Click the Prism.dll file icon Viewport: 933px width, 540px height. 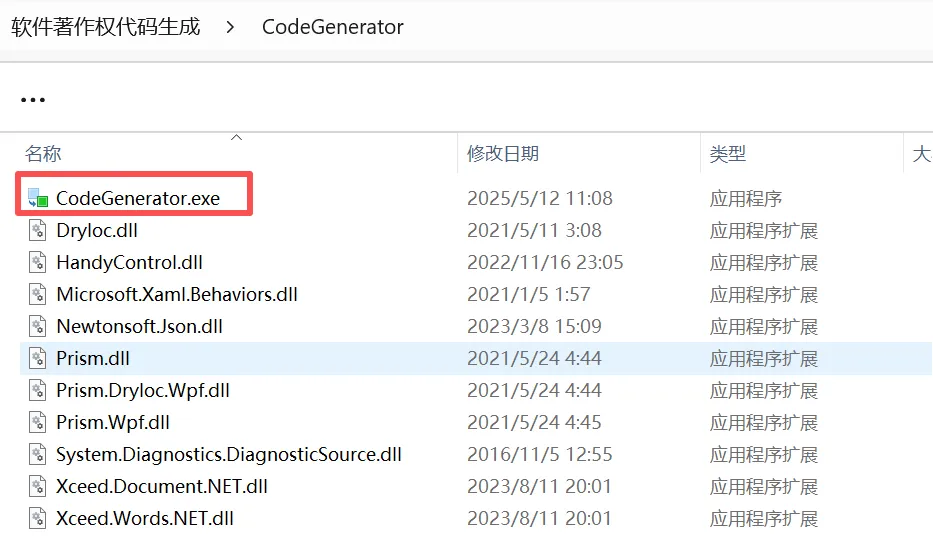click(x=38, y=359)
